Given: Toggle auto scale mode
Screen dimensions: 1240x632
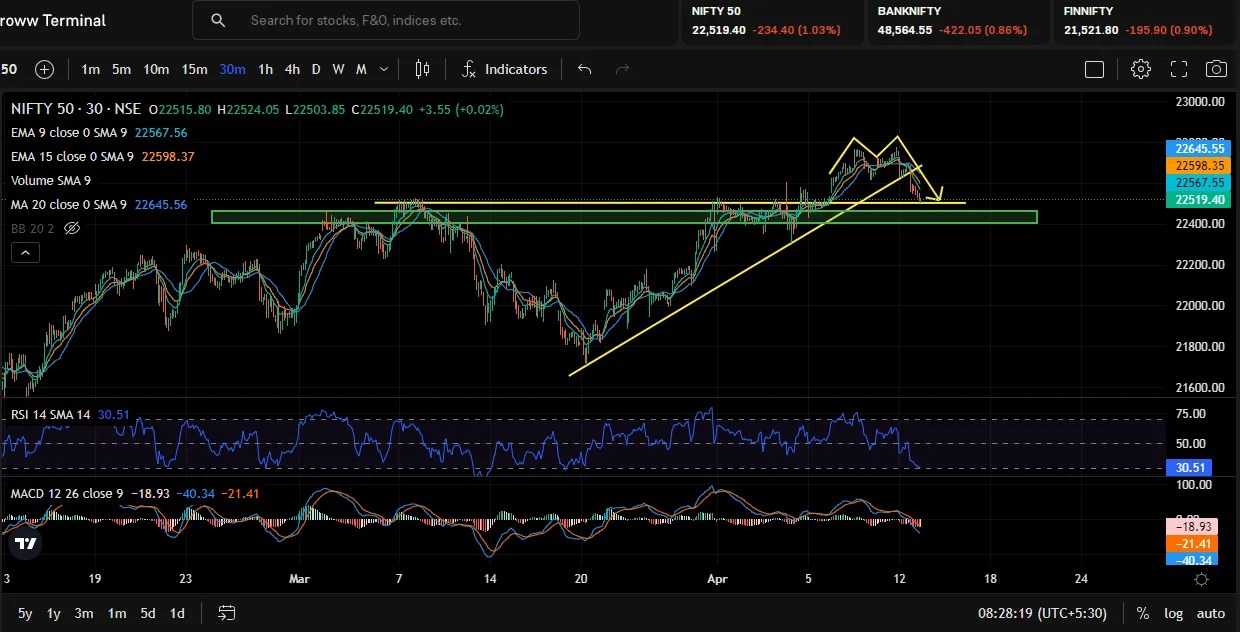Looking at the screenshot, I should (x=1211, y=613).
